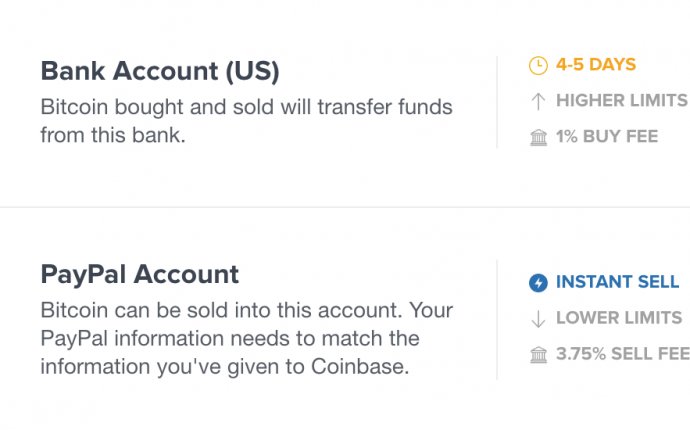This screenshot has height=430, width=690.
Task: Click the PayPal description mentioning Coinbase information
Action: (x=246, y=338)
